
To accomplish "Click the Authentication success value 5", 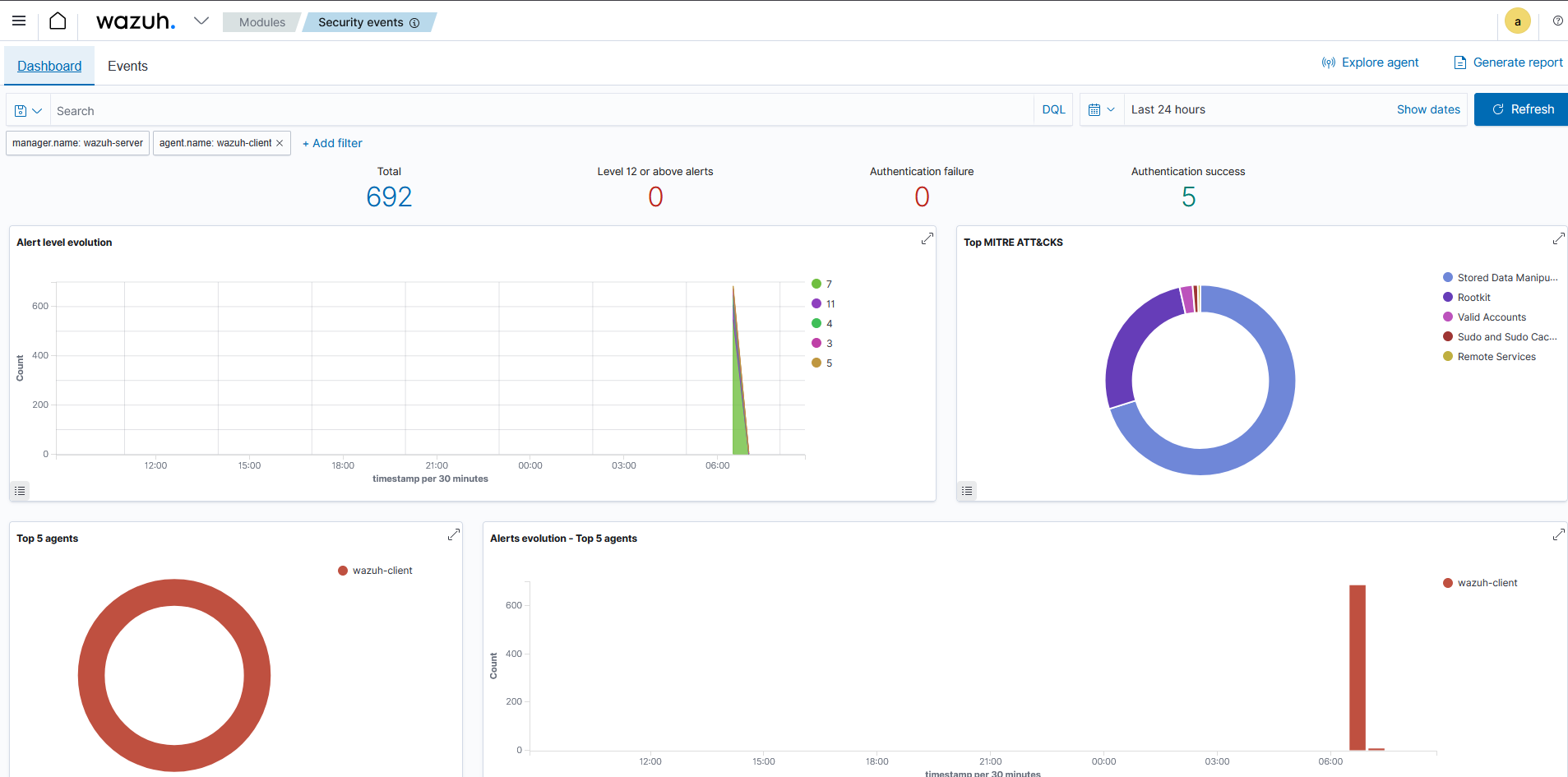I will (1188, 197).
